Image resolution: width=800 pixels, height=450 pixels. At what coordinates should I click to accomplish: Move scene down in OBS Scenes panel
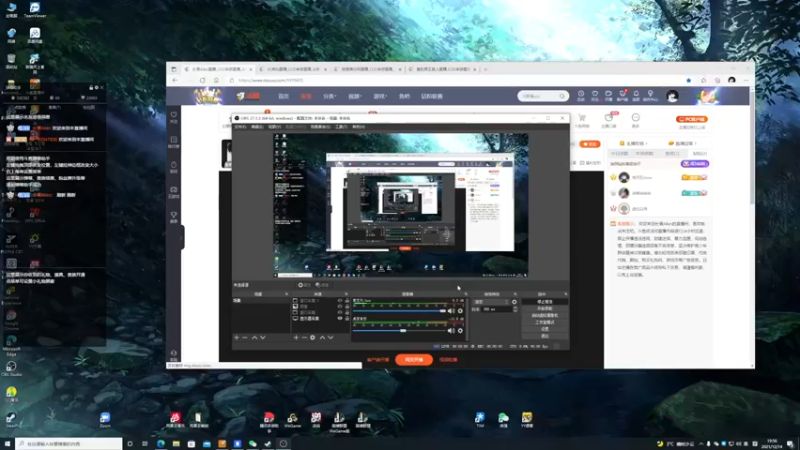click(x=263, y=337)
